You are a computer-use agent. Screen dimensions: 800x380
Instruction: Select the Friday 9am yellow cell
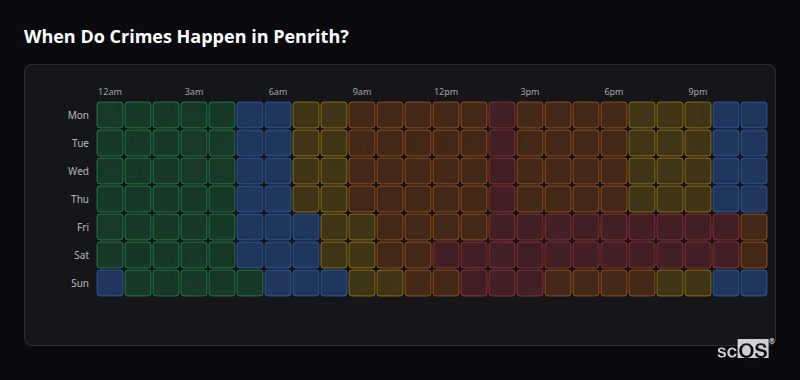(x=362, y=227)
